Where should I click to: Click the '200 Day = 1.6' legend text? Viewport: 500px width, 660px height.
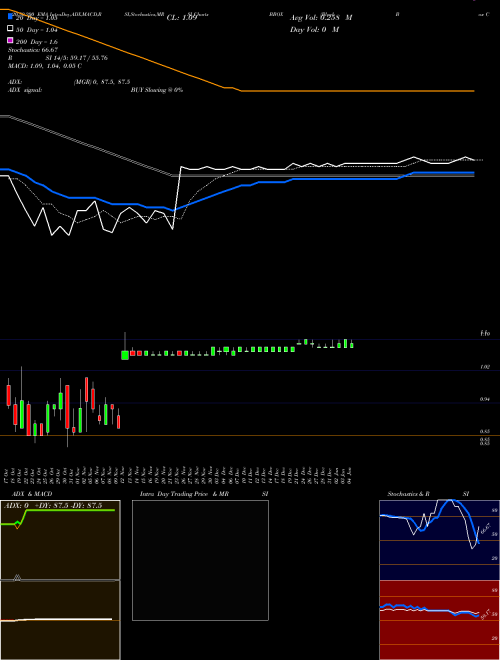point(37,42)
